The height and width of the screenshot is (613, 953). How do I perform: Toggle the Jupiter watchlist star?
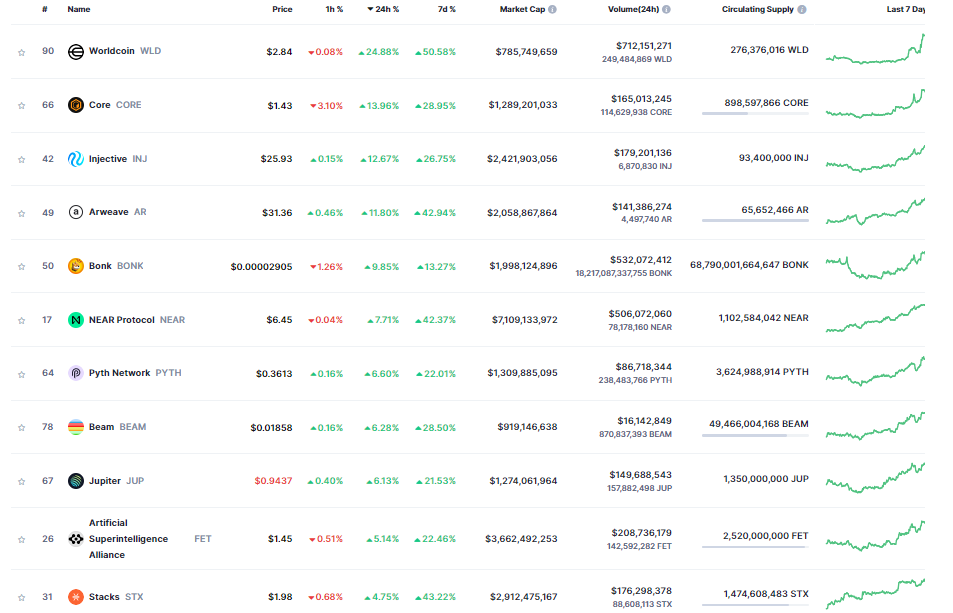pyautogui.click(x=21, y=482)
